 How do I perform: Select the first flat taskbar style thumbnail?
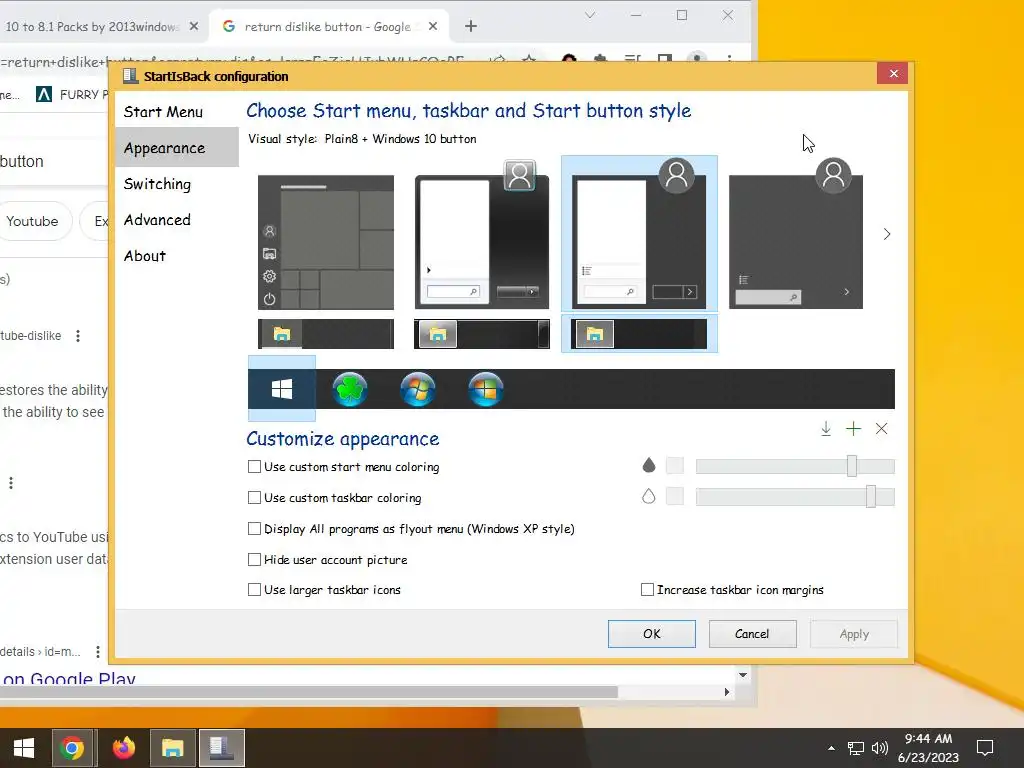[x=326, y=334]
